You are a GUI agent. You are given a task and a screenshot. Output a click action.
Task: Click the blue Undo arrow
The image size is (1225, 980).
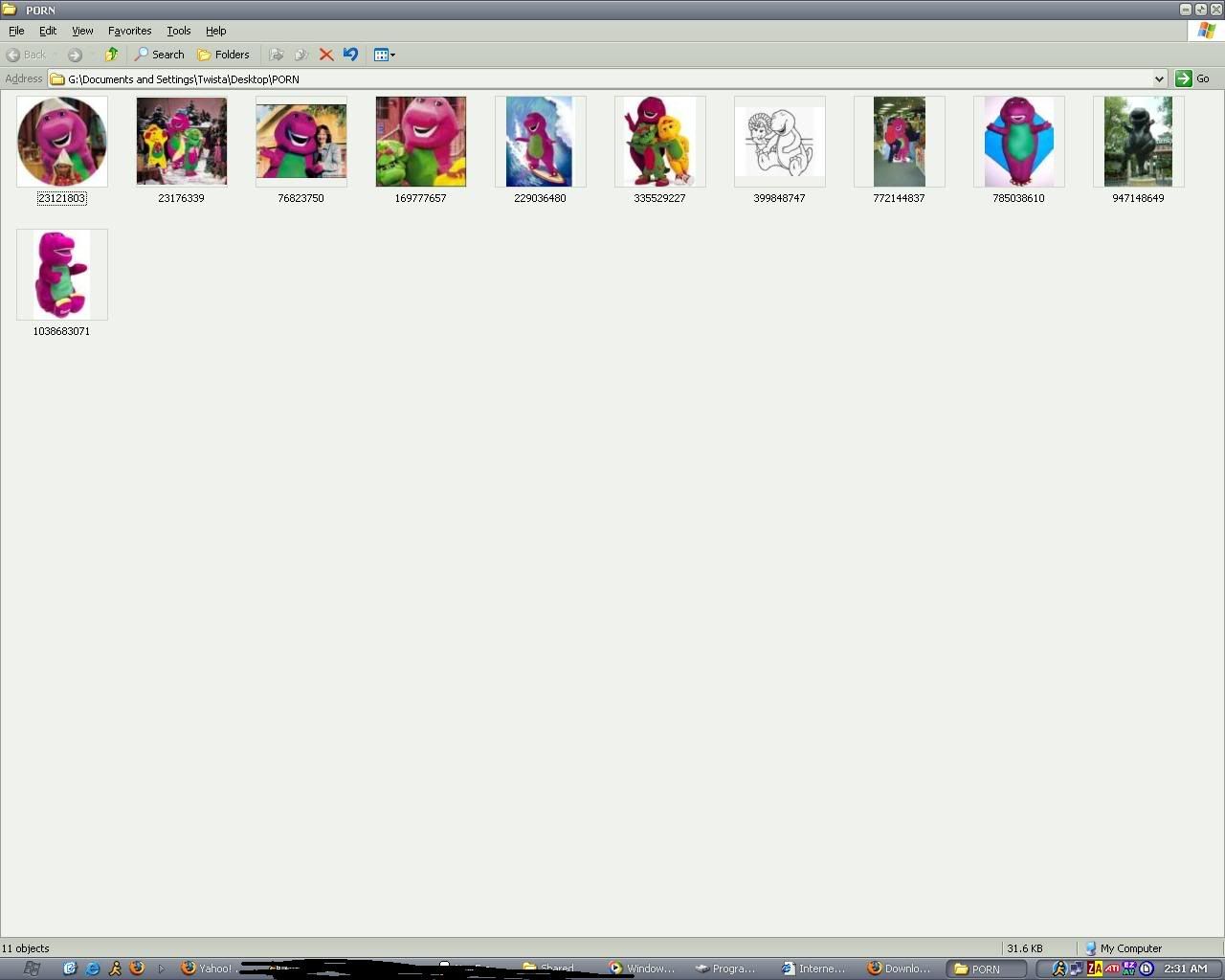350,55
